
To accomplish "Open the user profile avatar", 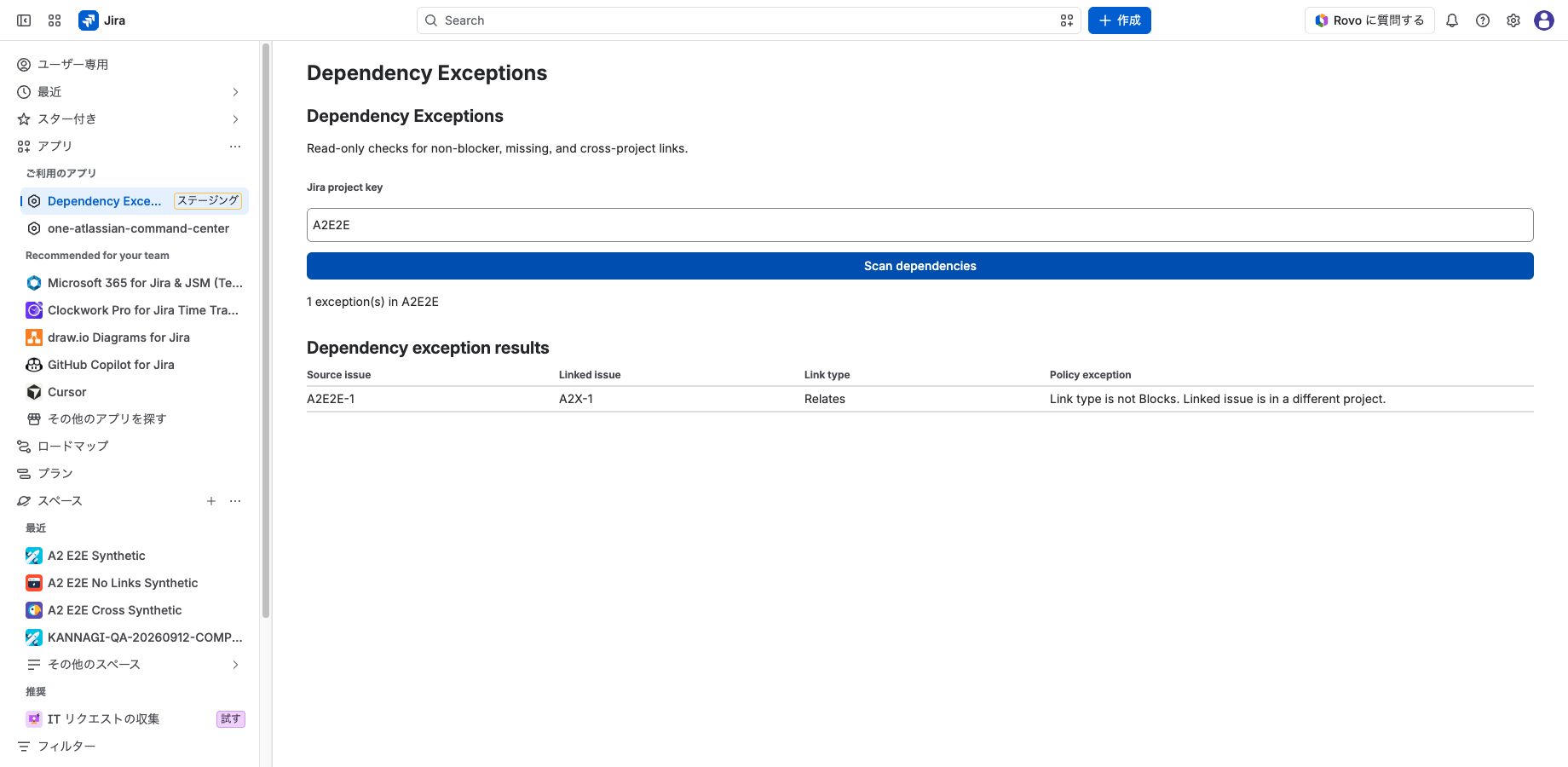I will pyautogui.click(x=1544, y=20).
